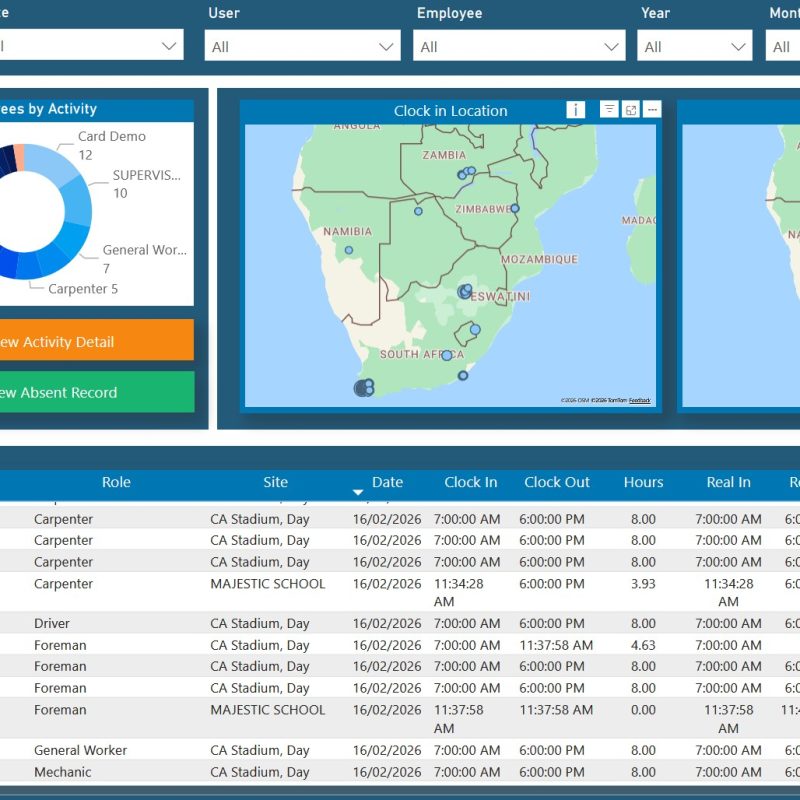Image resolution: width=800 pixels, height=800 pixels.
Task: Sort table by Hours column header
Action: [643, 482]
